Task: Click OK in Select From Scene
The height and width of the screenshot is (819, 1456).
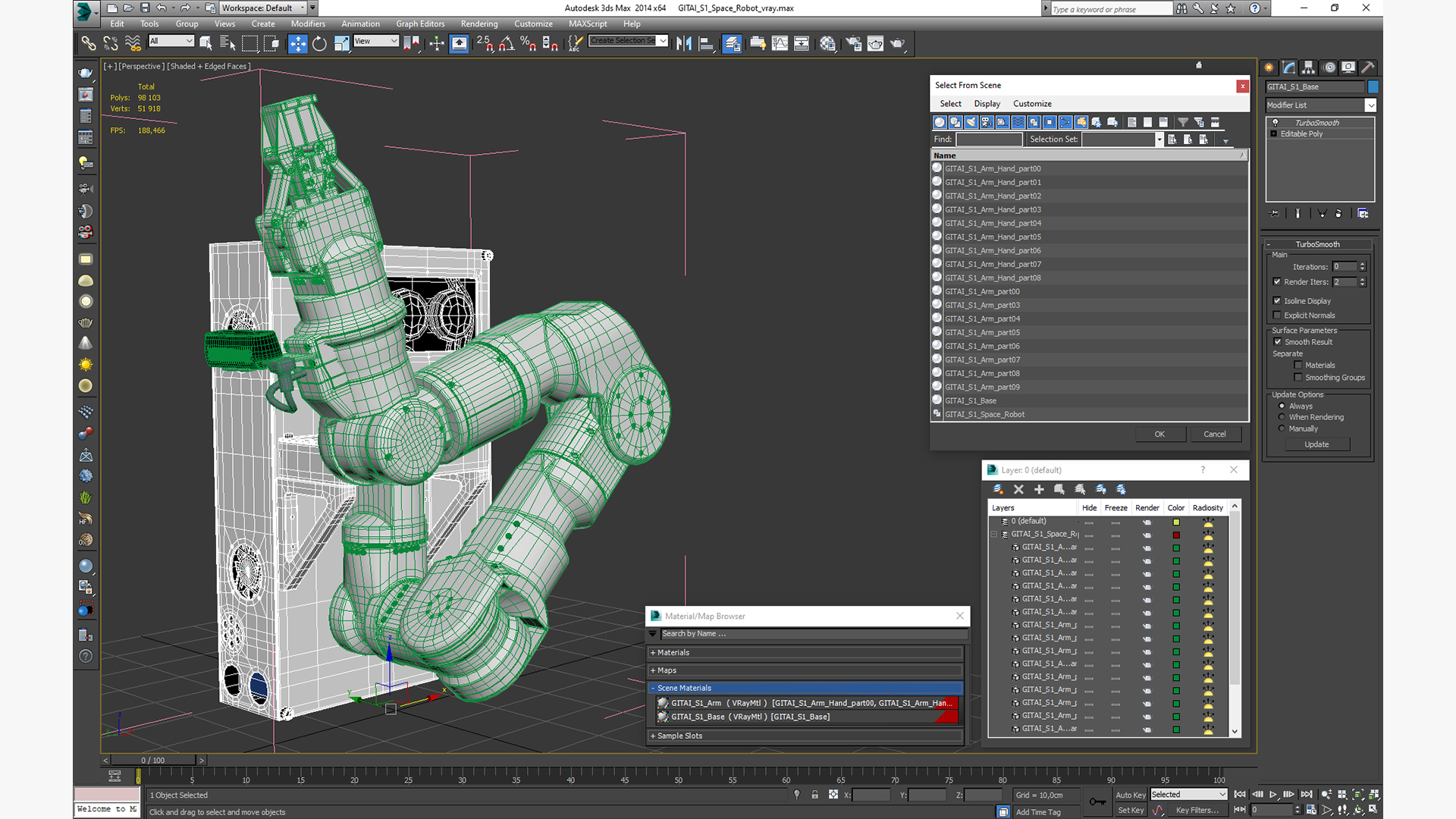Action: pos(1159,435)
